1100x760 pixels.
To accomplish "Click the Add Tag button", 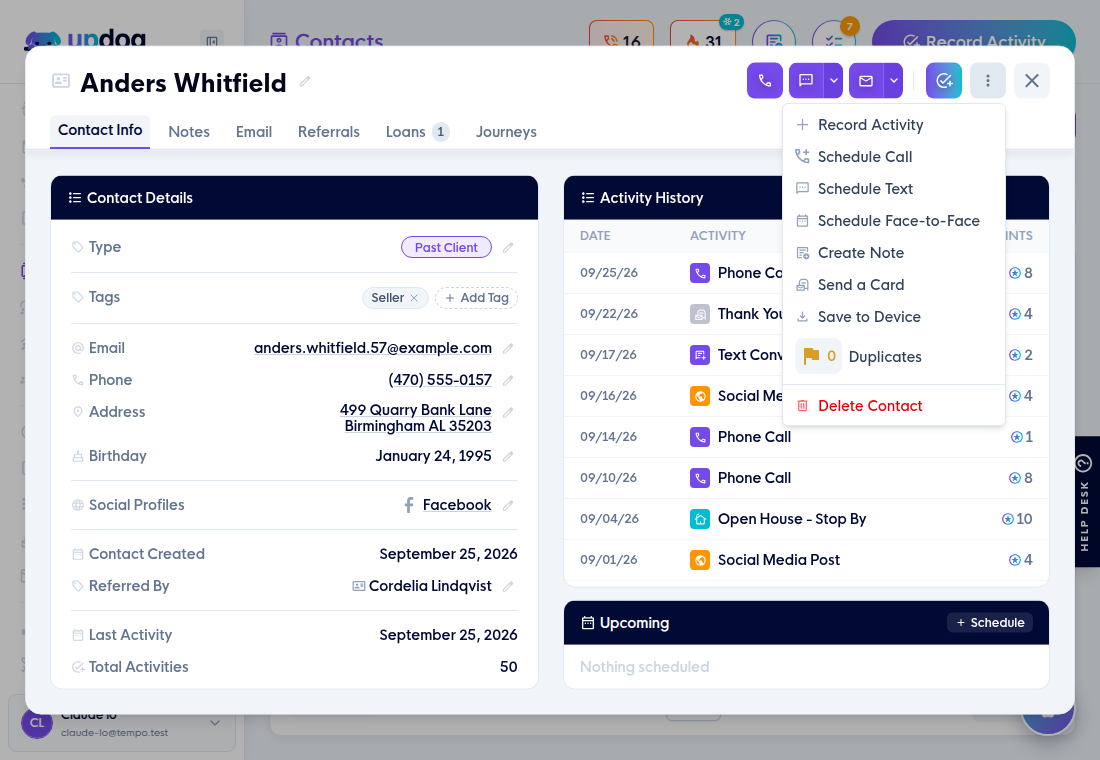I will pyautogui.click(x=477, y=298).
